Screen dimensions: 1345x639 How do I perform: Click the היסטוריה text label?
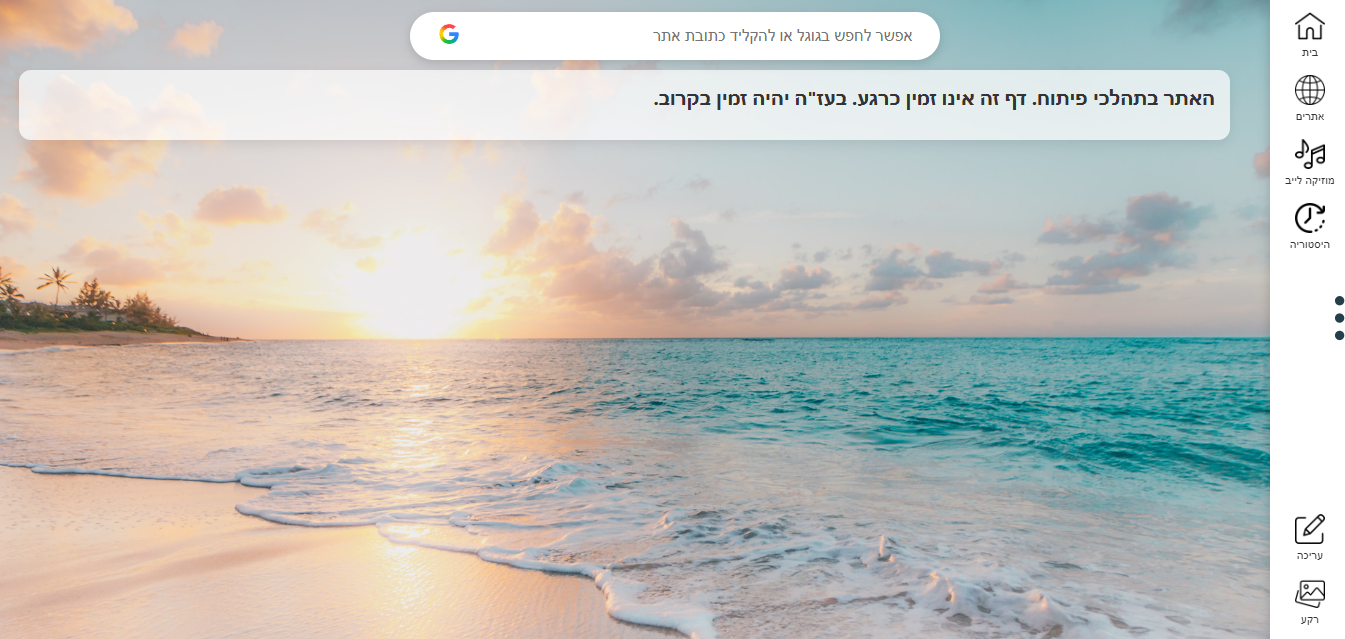coord(1309,244)
